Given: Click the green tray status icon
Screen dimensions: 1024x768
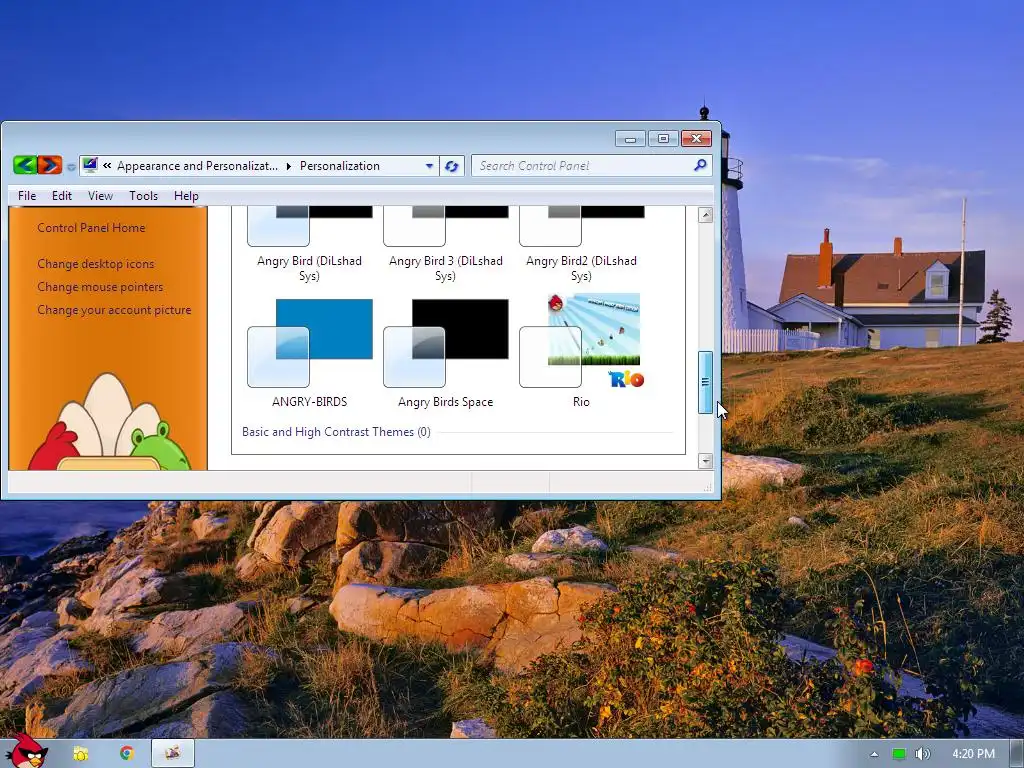Looking at the screenshot, I should [x=899, y=754].
